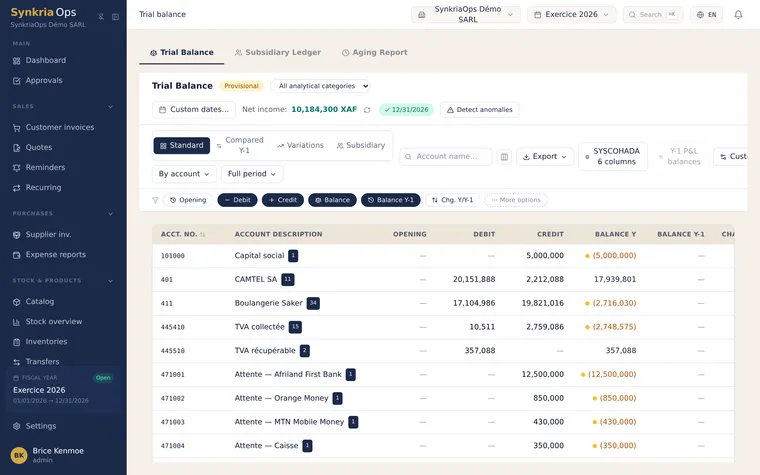Collapse the Purchases sidebar section
The width and height of the screenshot is (760, 475).
click(111, 214)
